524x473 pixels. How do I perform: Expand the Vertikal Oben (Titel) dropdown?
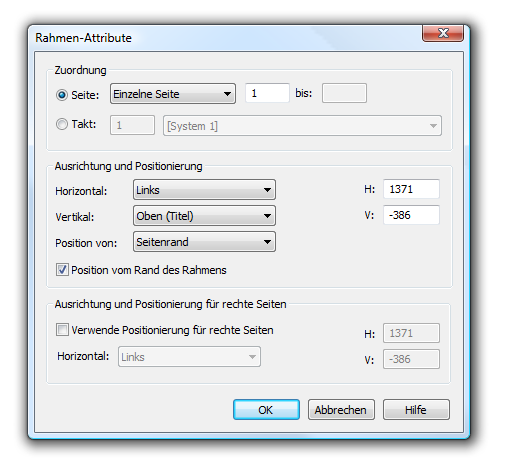[204, 216]
